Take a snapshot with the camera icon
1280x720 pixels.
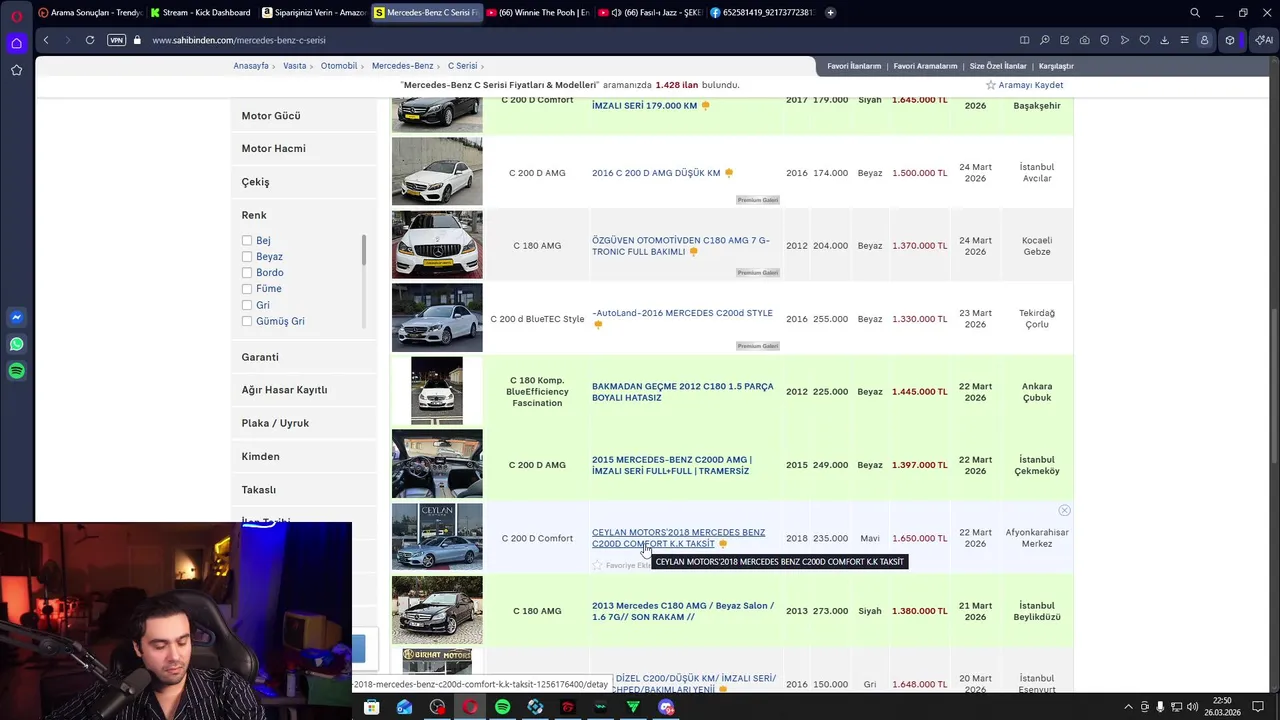tap(1084, 40)
